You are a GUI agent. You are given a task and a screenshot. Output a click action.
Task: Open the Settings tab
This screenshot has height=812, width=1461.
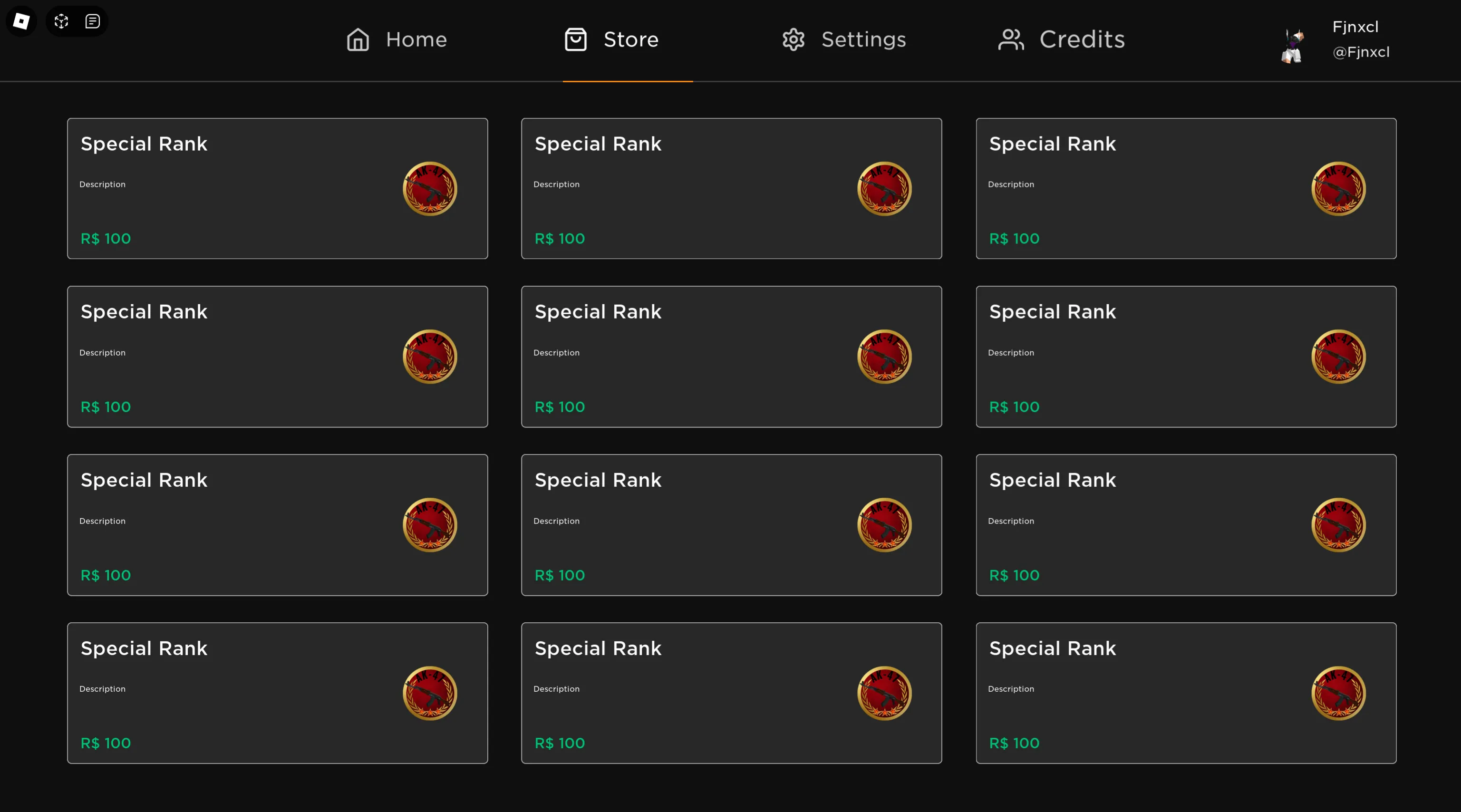tap(863, 39)
